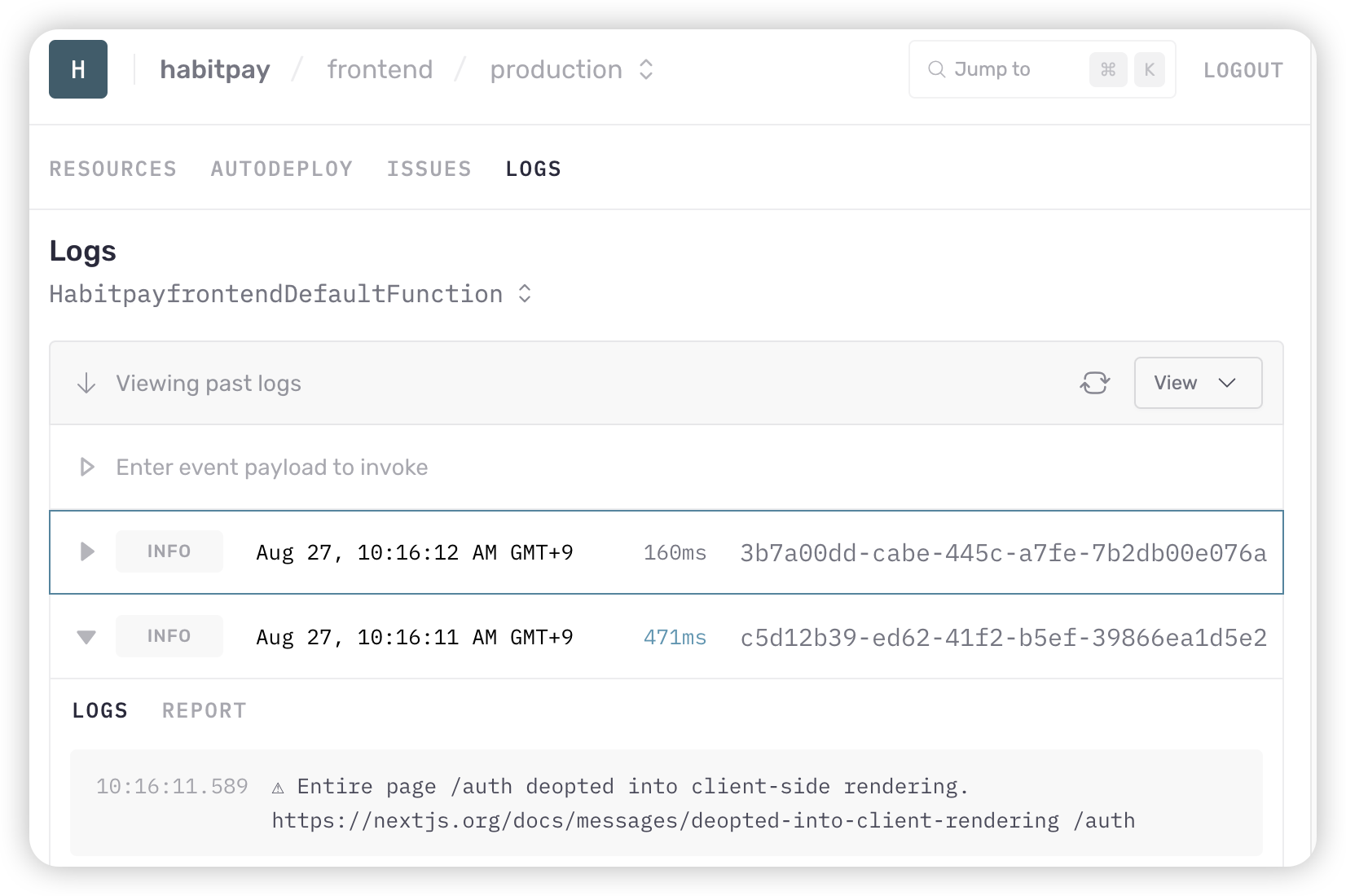Collapse the 10:16:11 AM log entry

tap(86, 637)
